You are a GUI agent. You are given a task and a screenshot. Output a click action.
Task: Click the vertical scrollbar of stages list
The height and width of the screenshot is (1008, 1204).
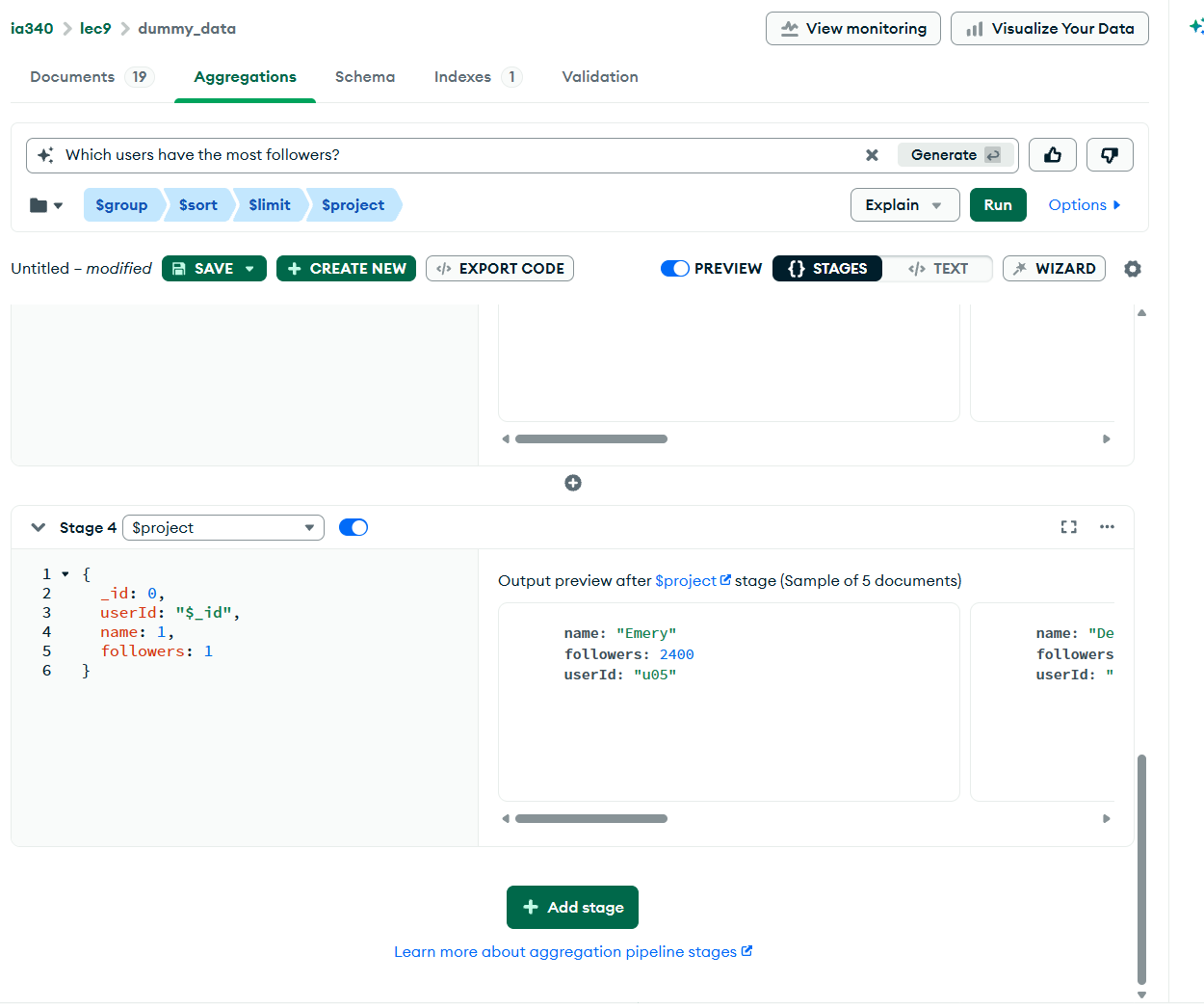pyautogui.click(x=1141, y=868)
